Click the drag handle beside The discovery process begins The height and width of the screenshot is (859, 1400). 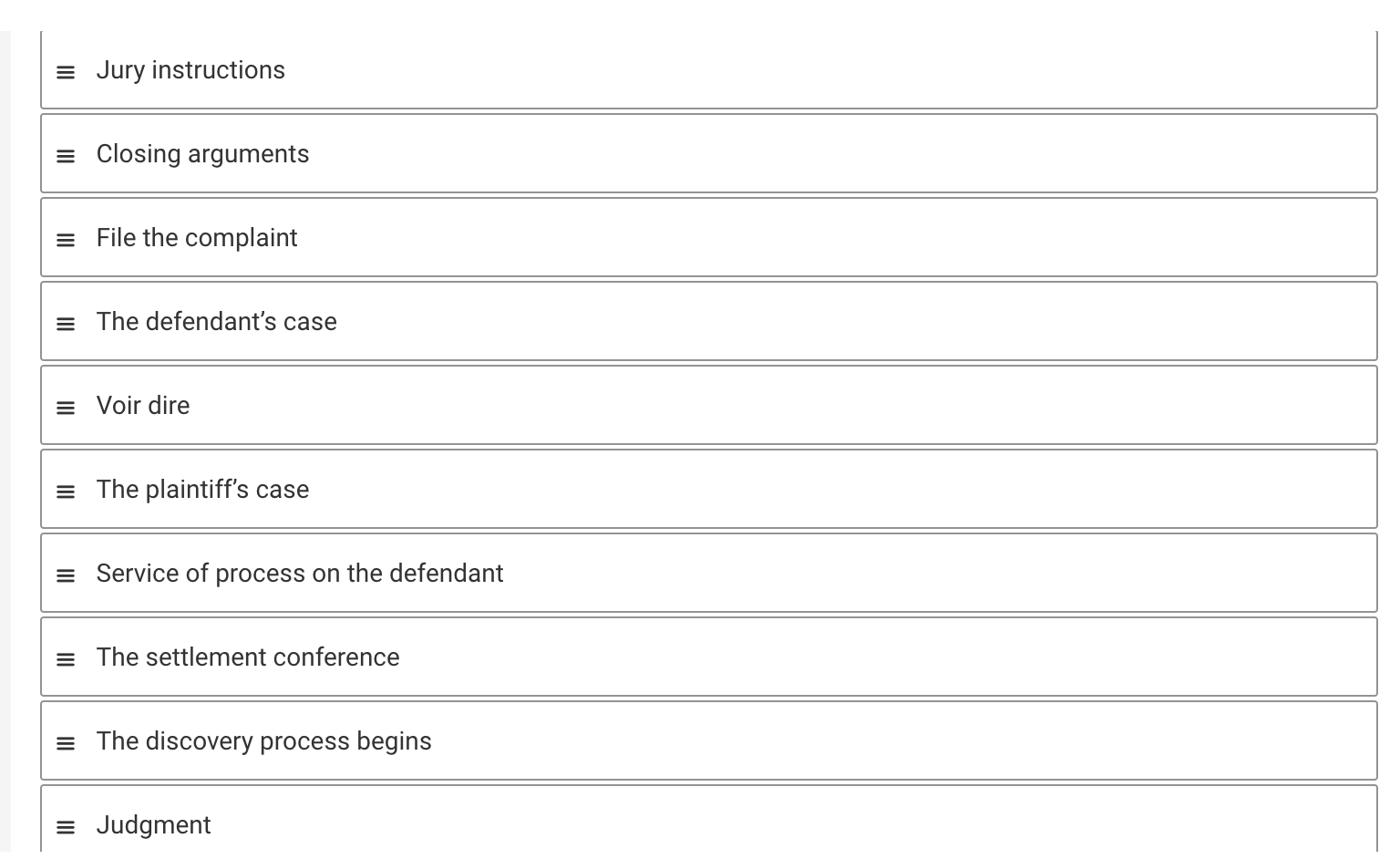point(66,742)
